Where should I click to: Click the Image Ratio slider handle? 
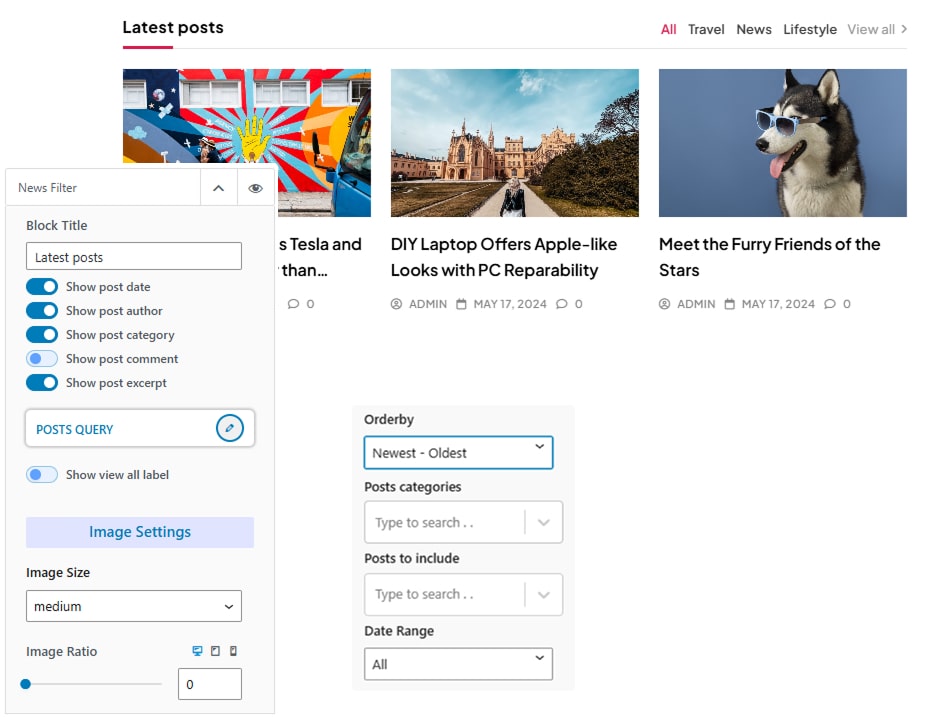tap(26, 684)
